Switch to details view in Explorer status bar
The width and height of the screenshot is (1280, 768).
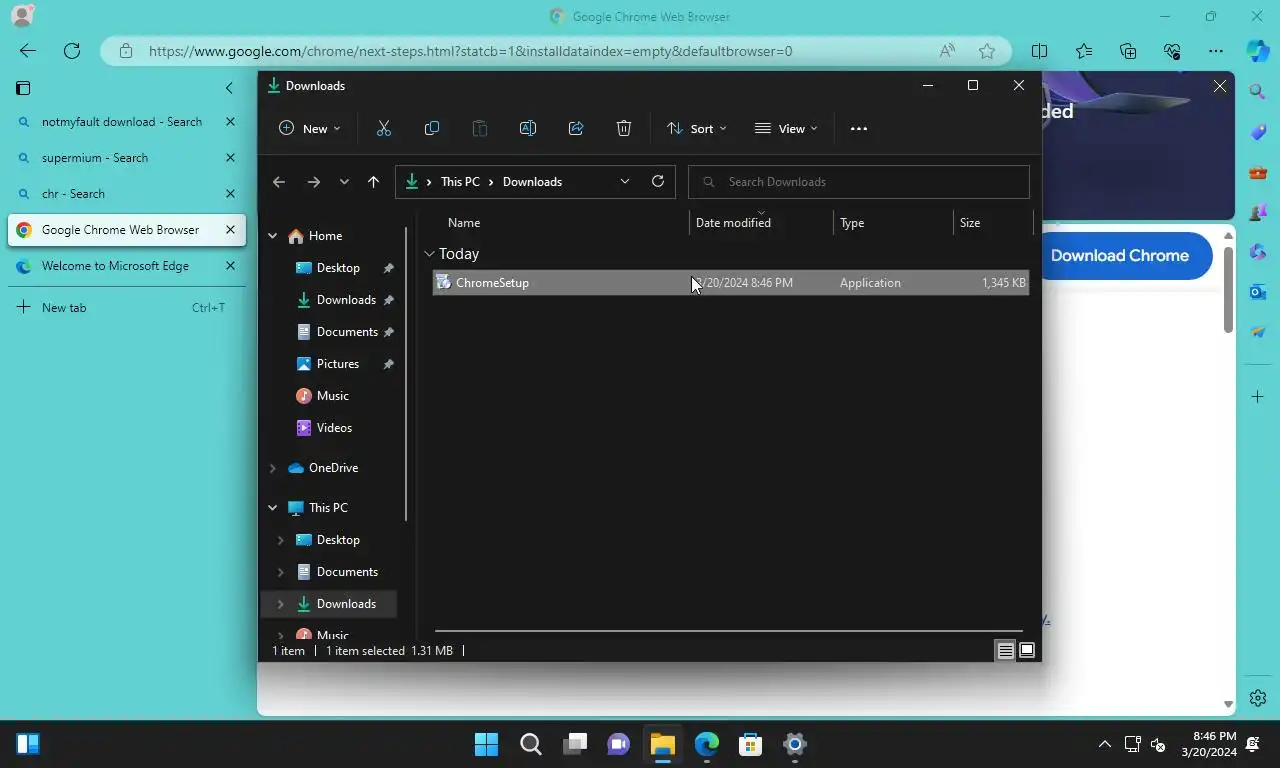tap(1005, 651)
